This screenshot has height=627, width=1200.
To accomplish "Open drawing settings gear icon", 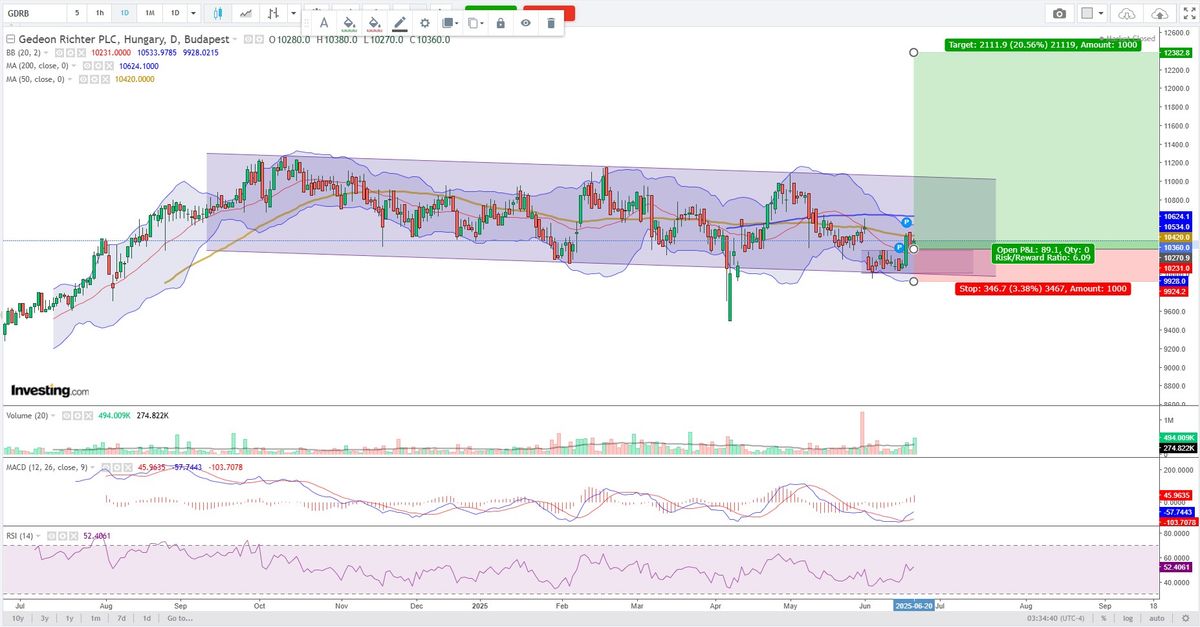I will 425,23.
